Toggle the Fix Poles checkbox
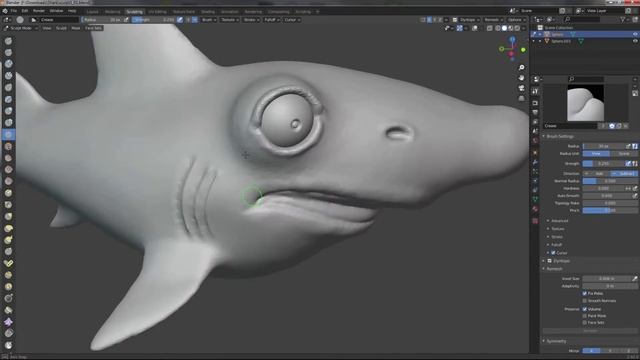Screen dimensions: 640x360 click(x=584, y=293)
